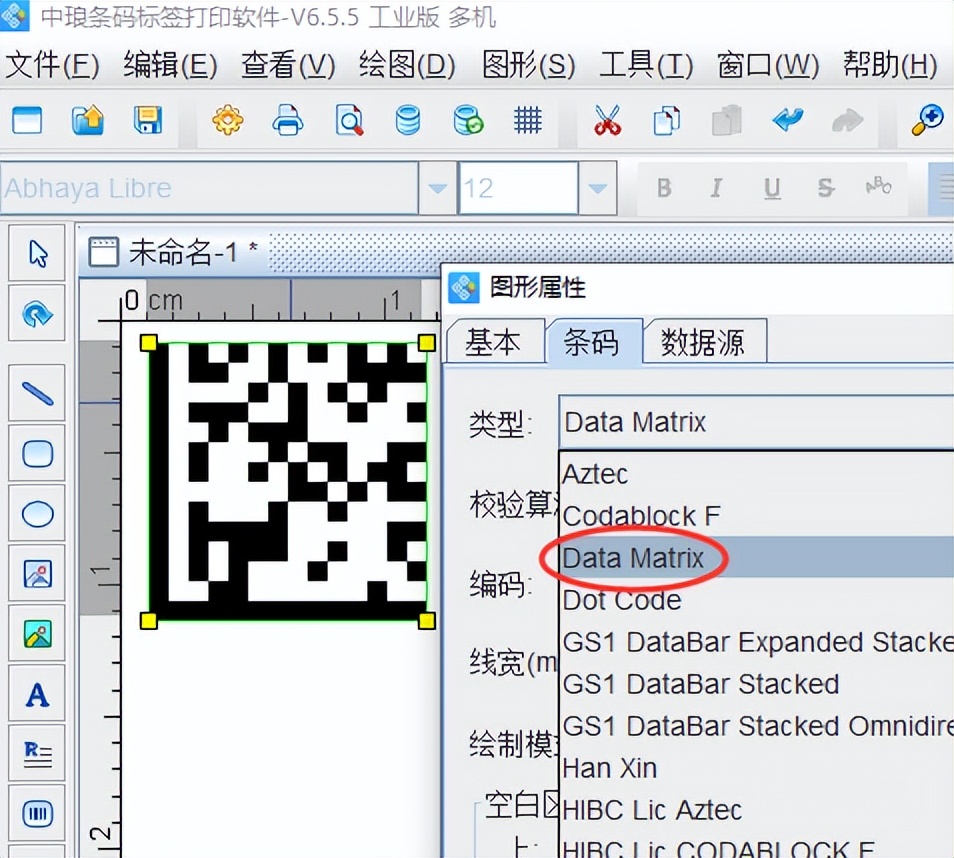This screenshot has width=954, height=858.
Task: Open a file with the folder icon
Action: [x=88, y=120]
